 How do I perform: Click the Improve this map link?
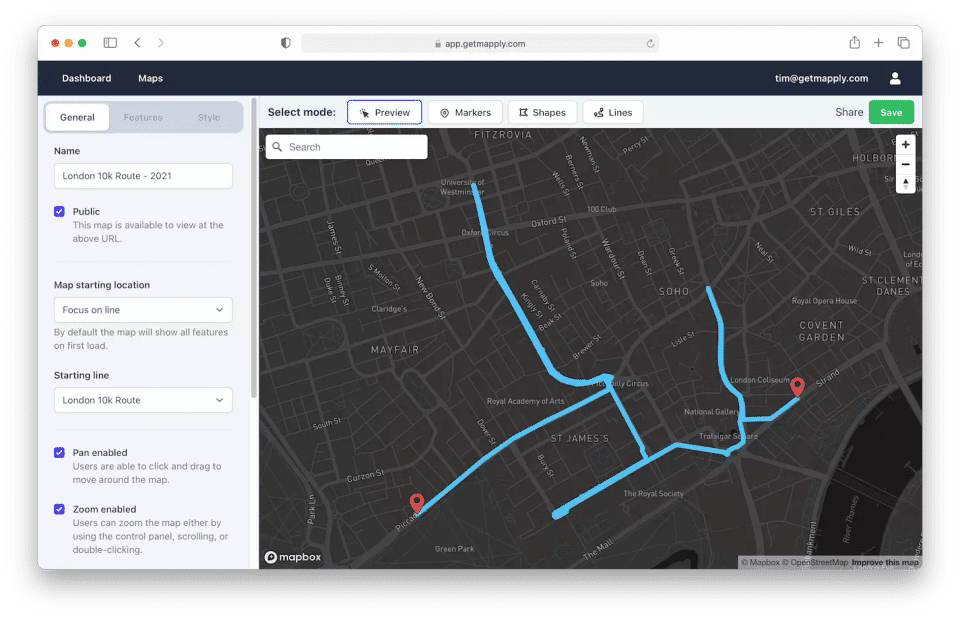(885, 563)
